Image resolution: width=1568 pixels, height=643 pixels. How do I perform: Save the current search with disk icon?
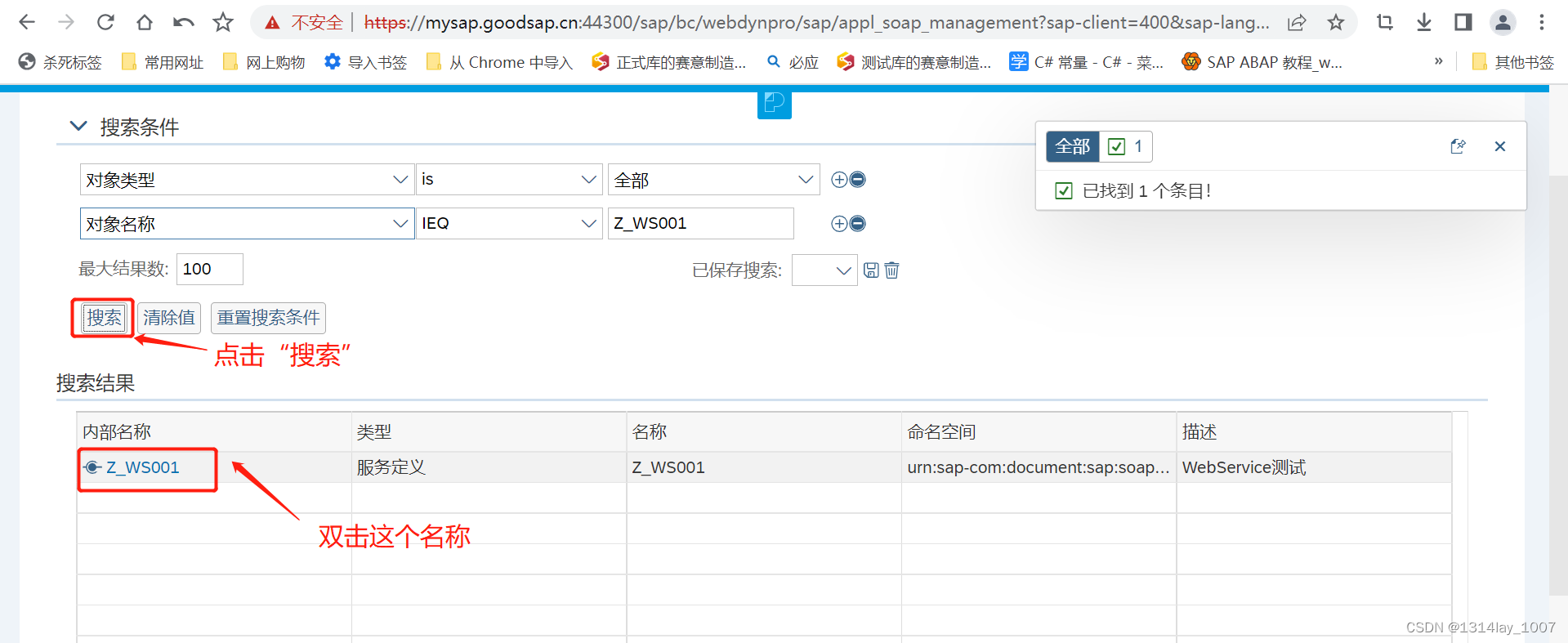872,270
